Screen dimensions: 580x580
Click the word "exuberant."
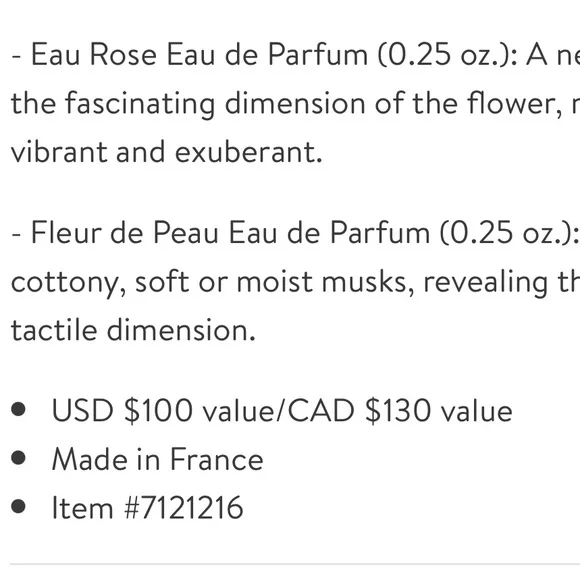(x=249, y=152)
